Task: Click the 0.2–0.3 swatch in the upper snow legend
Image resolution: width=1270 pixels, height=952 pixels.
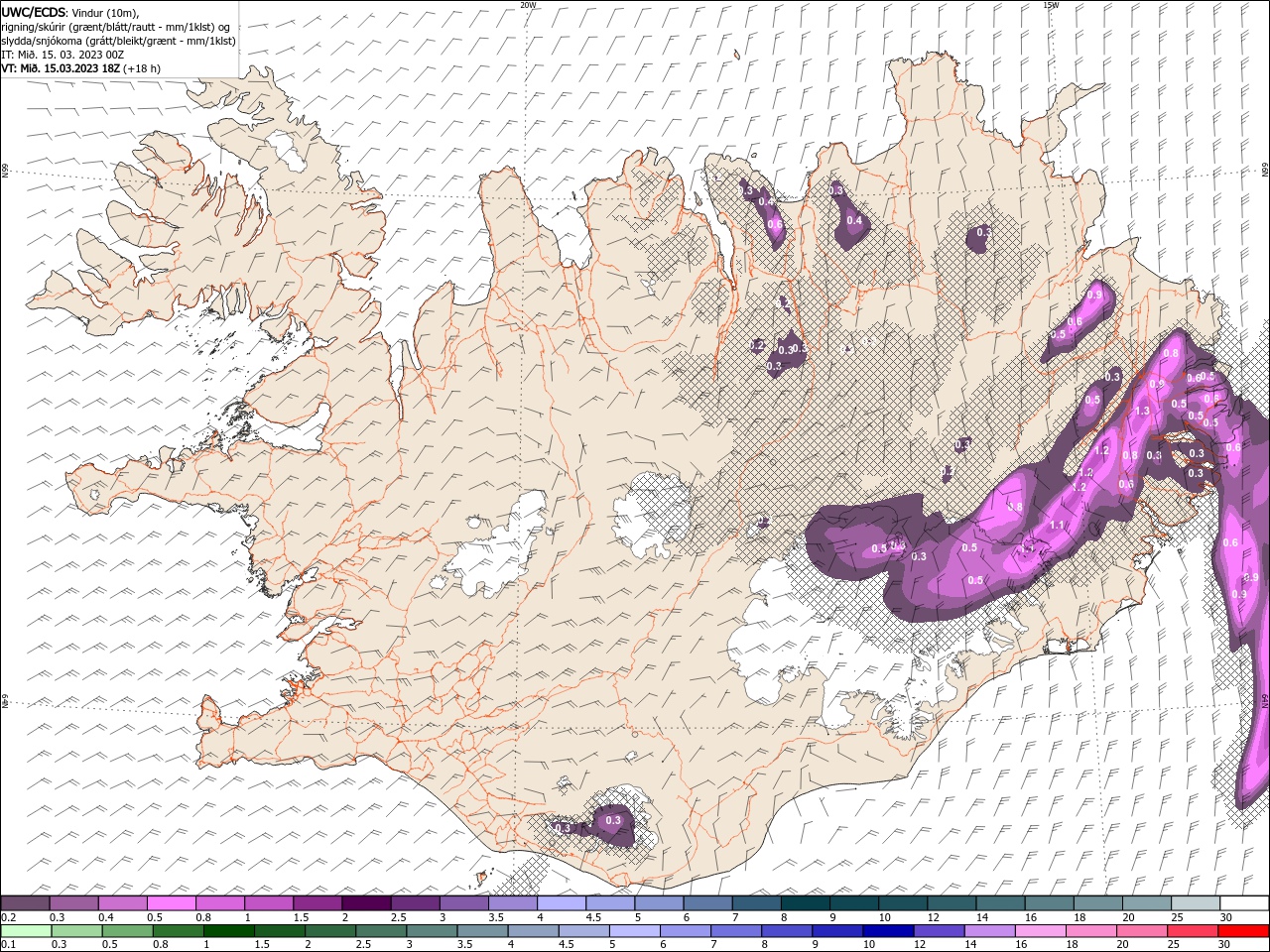Action: pos(25,902)
